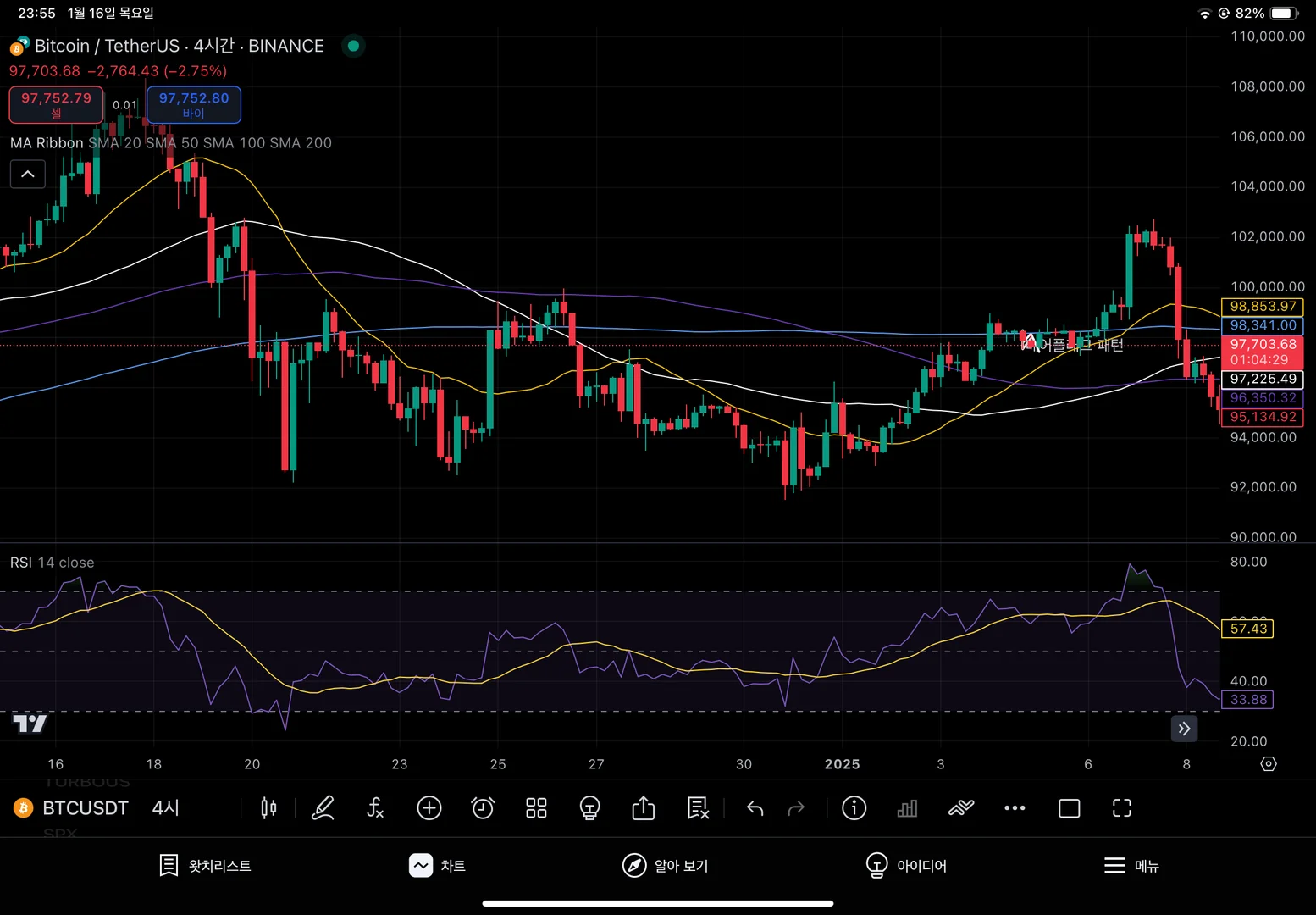Screen dimensions: 1316x915
Task: Select the RSI 14 close indicator label
Action: 53,563
